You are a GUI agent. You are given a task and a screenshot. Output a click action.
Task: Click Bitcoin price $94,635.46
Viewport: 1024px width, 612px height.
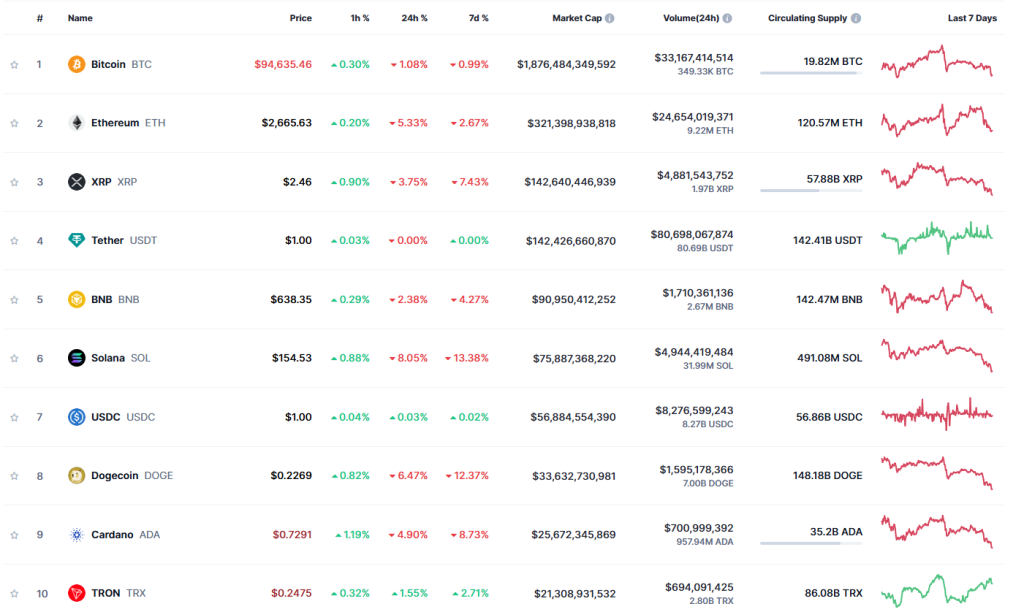[283, 64]
